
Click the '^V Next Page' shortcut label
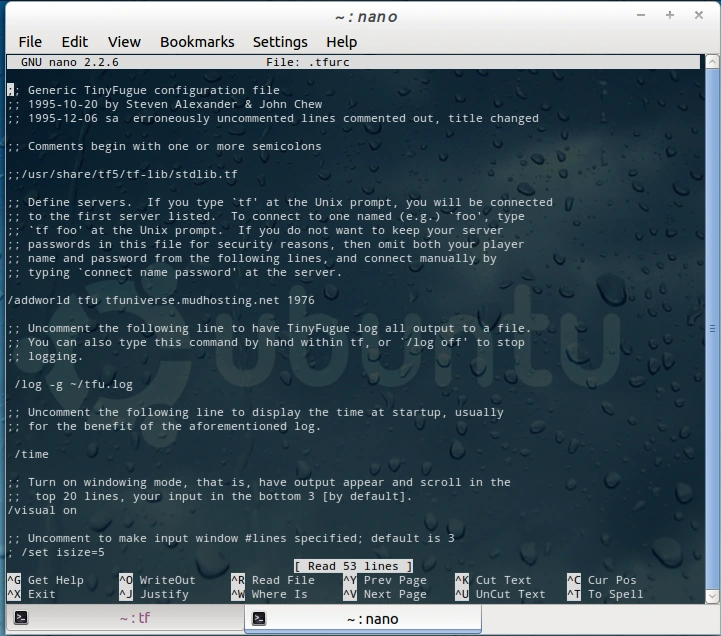[x=385, y=594]
